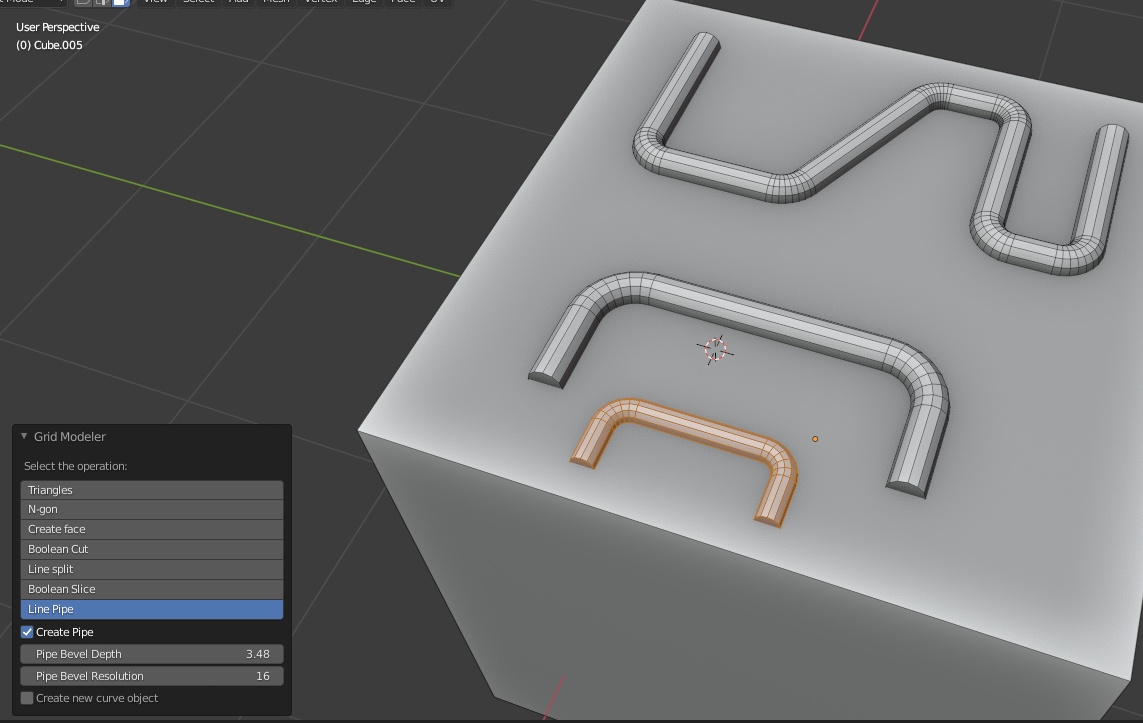Viewport: 1143px width, 723px height.
Task: Select the Boolean Slice operation
Action: click(151, 588)
